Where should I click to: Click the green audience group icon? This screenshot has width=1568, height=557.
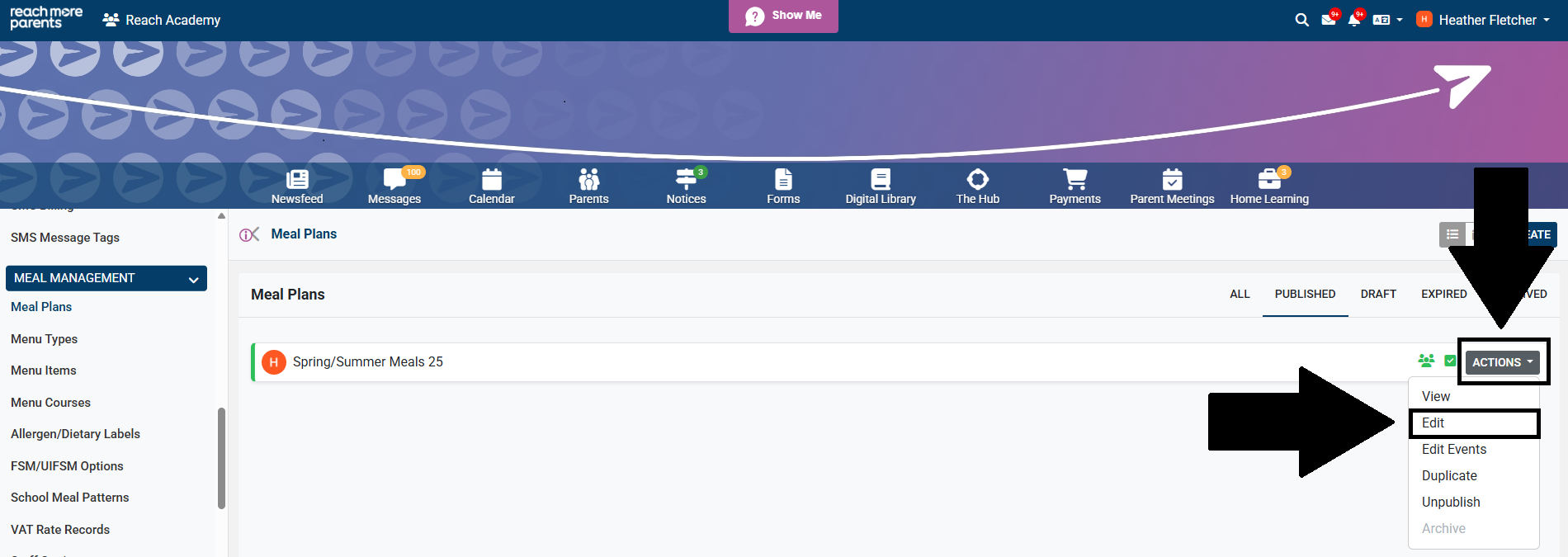[1426, 361]
